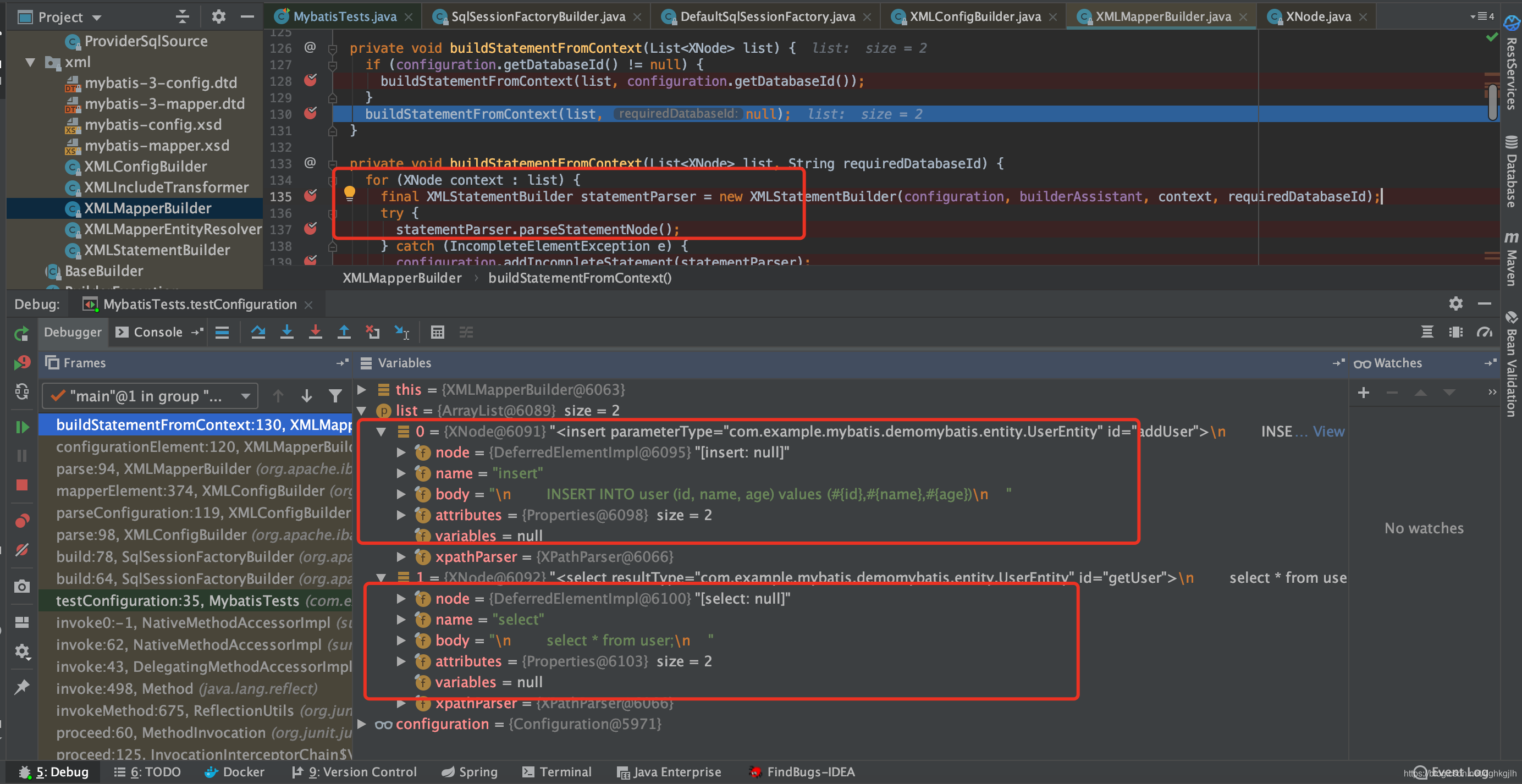The image size is (1522, 784).
Task: Toggle Mute Breakpoints icon
Action: pyautogui.click(x=22, y=550)
